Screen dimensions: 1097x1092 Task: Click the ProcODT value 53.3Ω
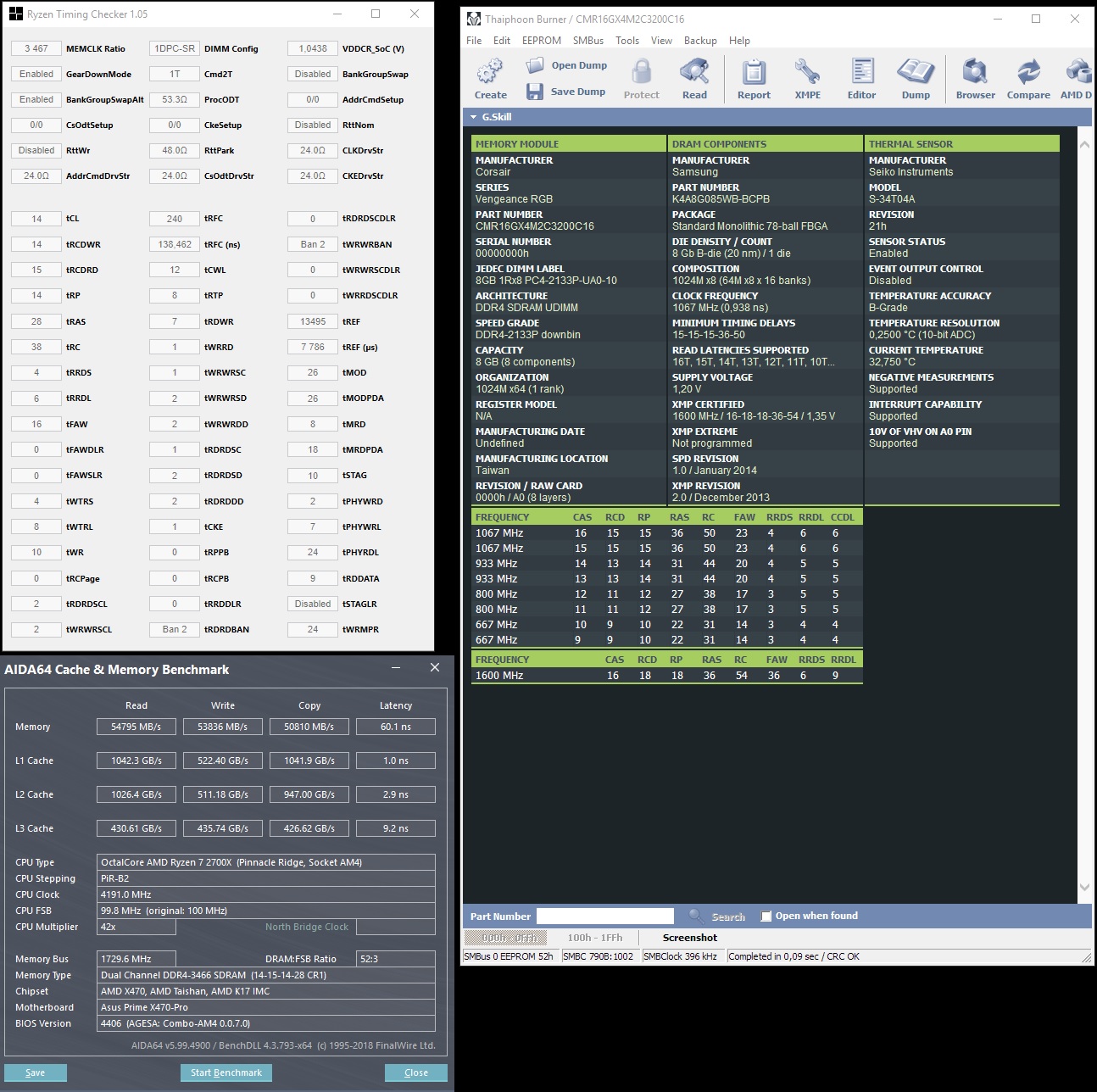pos(175,99)
